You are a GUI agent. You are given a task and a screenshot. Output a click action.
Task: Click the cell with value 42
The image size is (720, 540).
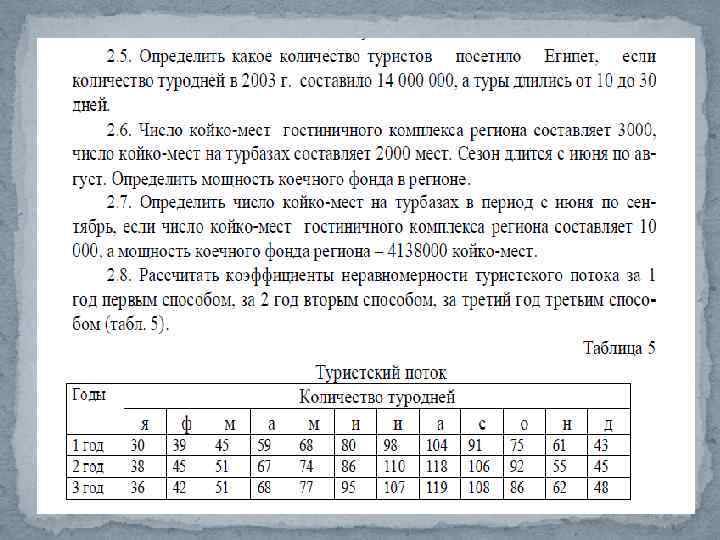point(179,487)
